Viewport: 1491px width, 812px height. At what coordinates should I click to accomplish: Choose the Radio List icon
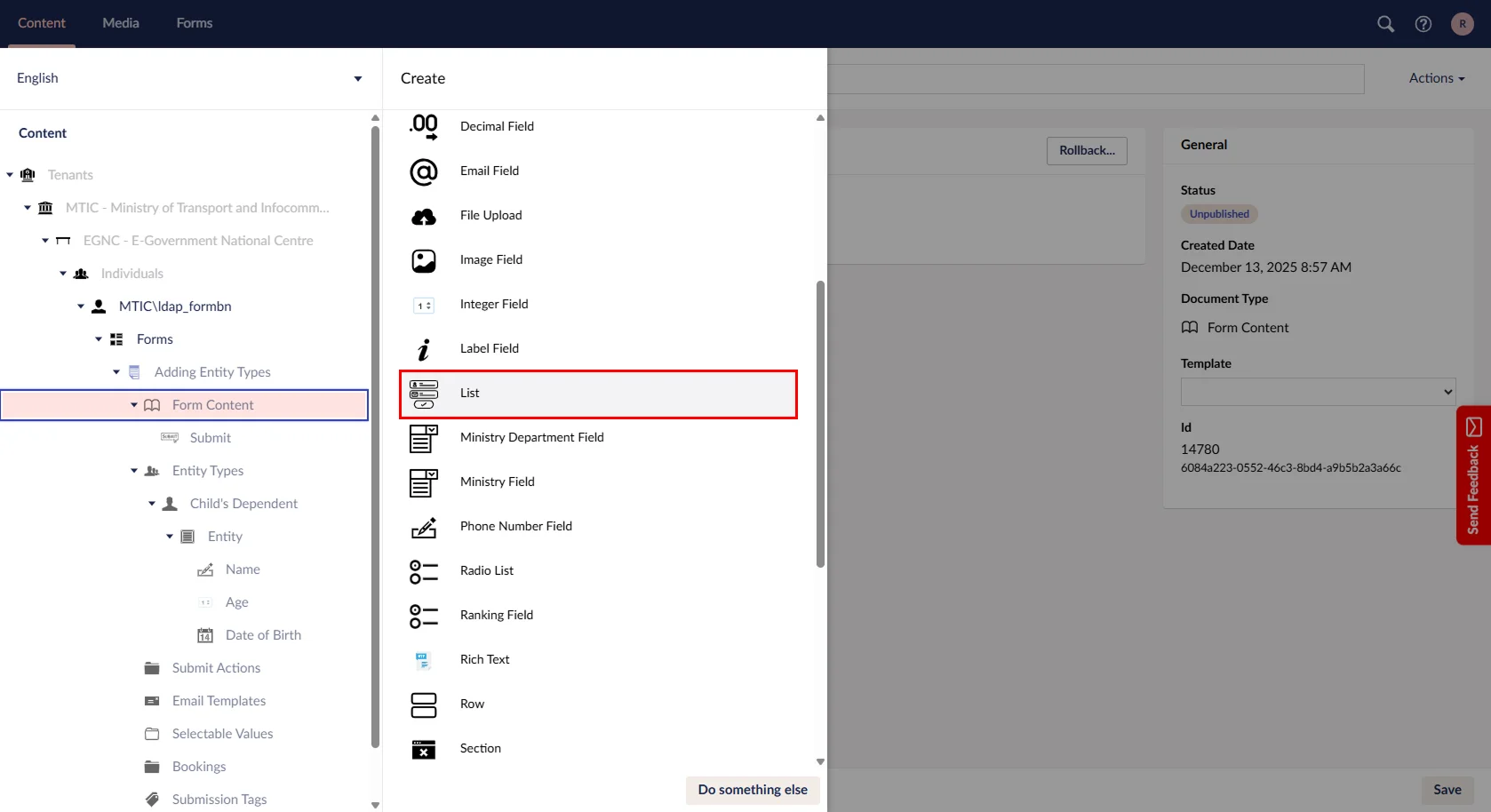click(424, 571)
